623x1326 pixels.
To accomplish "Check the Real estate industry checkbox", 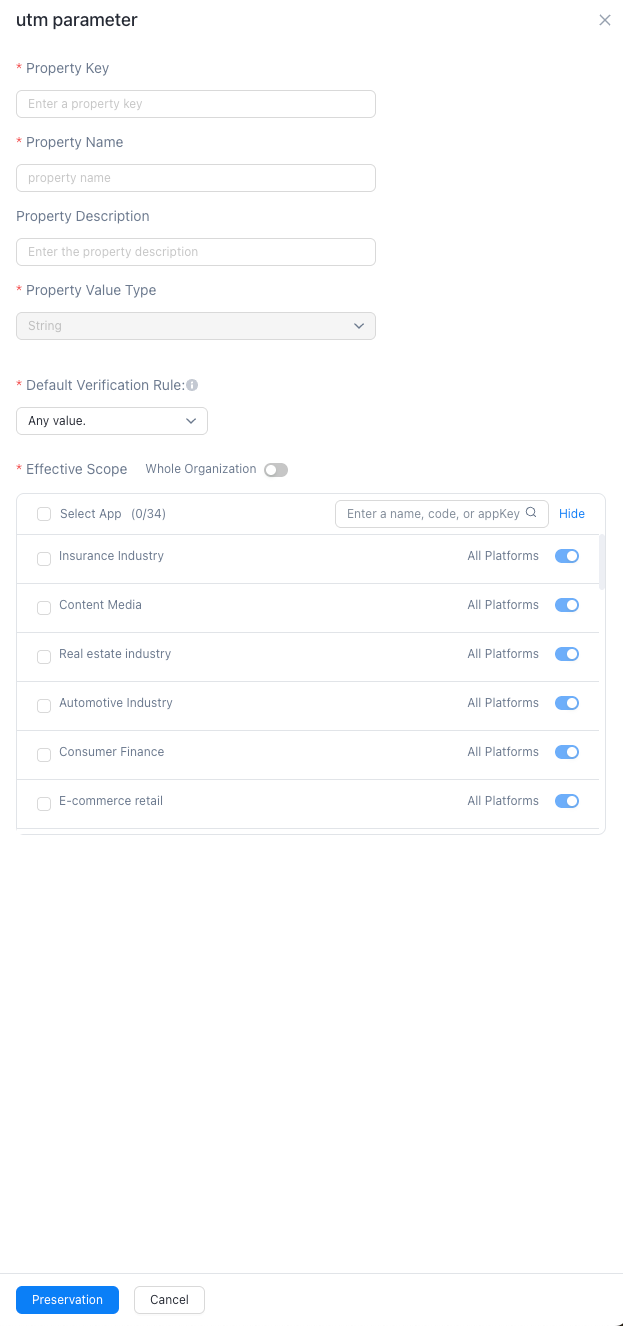I will tap(44, 657).
